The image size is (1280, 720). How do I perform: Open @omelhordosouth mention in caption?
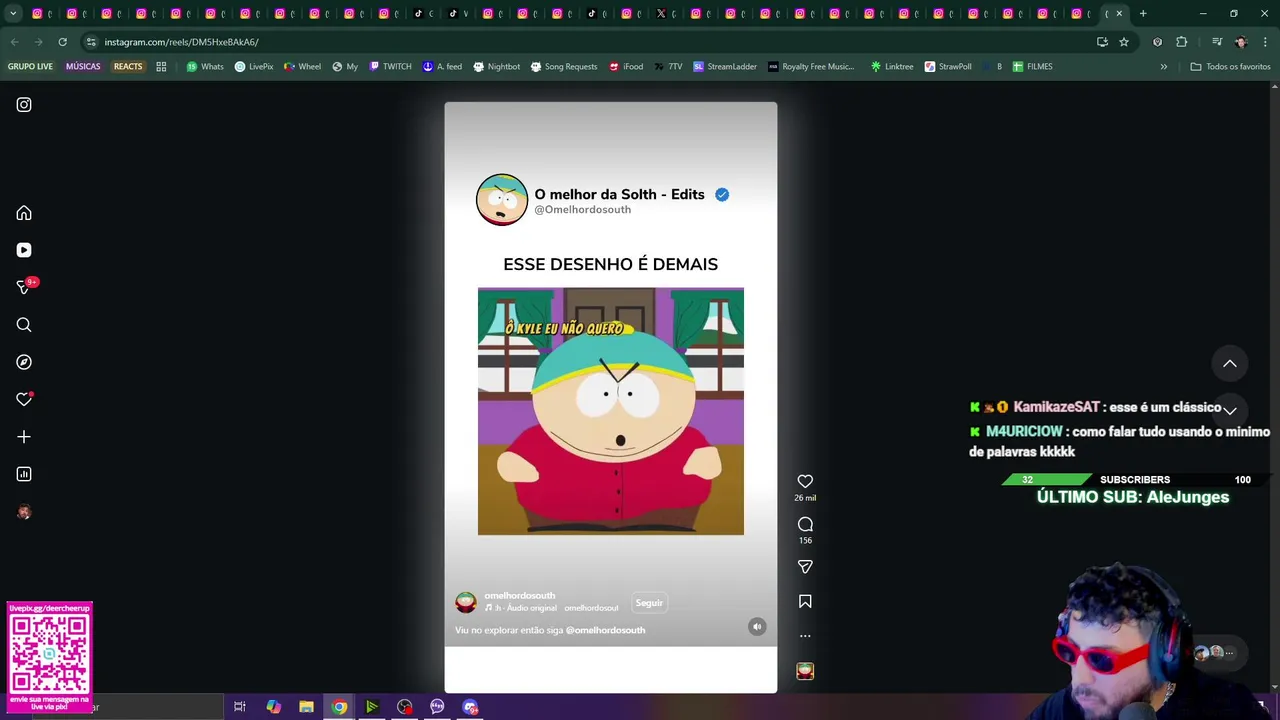pyautogui.click(x=605, y=630)
